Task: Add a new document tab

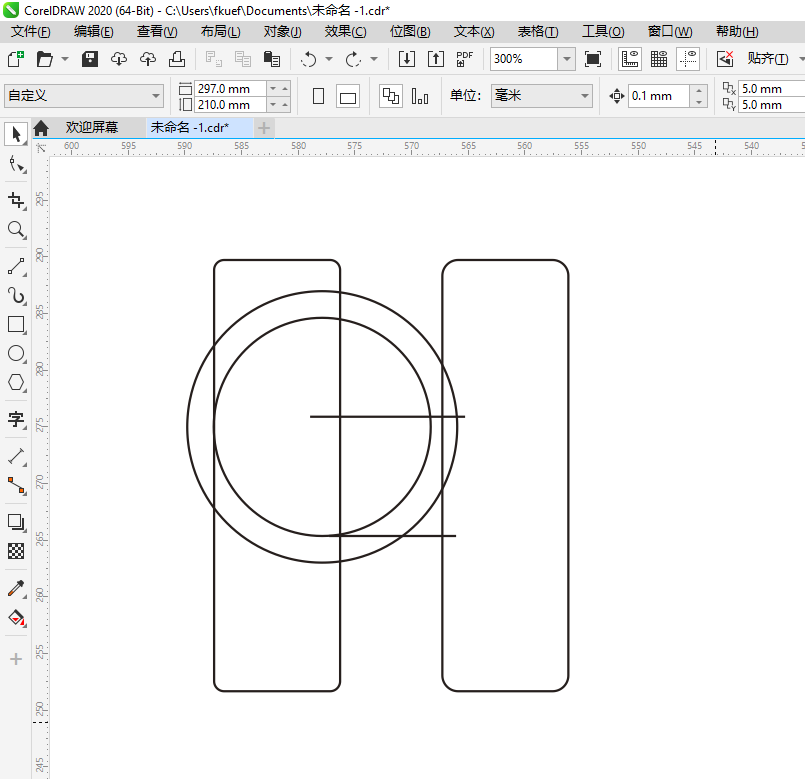Action: [263, 128]
